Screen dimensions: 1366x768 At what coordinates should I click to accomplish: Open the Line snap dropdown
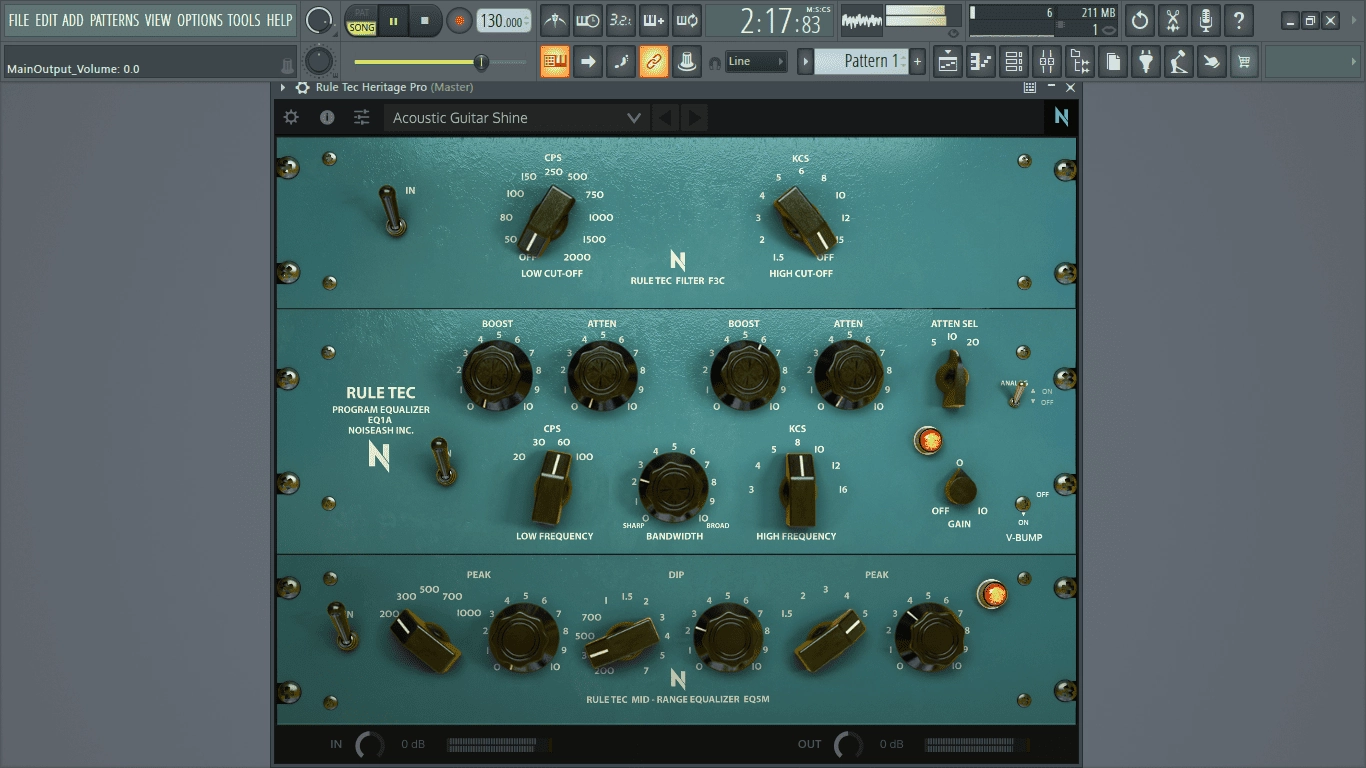click(756, 62)
